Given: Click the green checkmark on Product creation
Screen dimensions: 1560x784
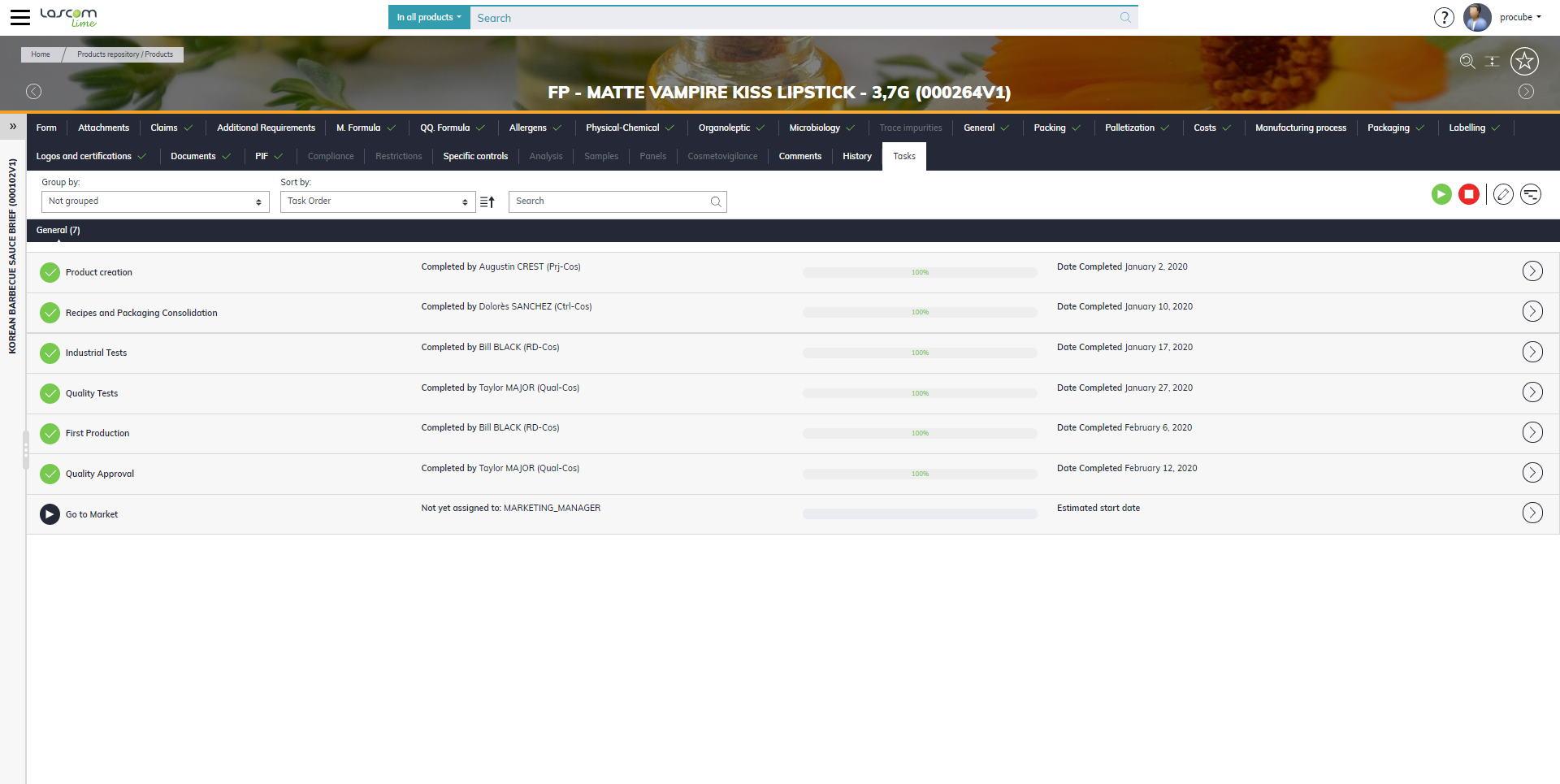Looking at the screenshot, I should point(50,272).
